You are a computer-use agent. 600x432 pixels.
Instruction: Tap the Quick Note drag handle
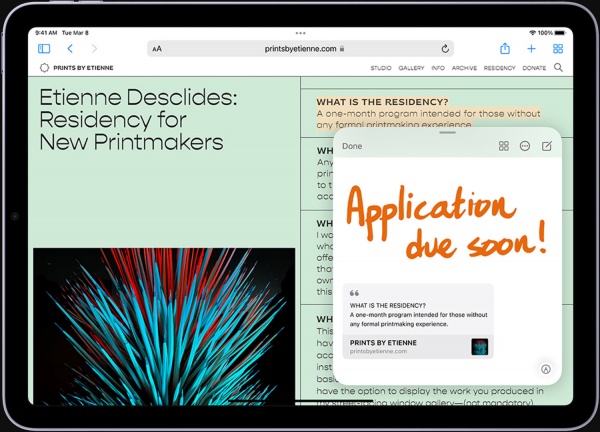(x=447, y=132)
